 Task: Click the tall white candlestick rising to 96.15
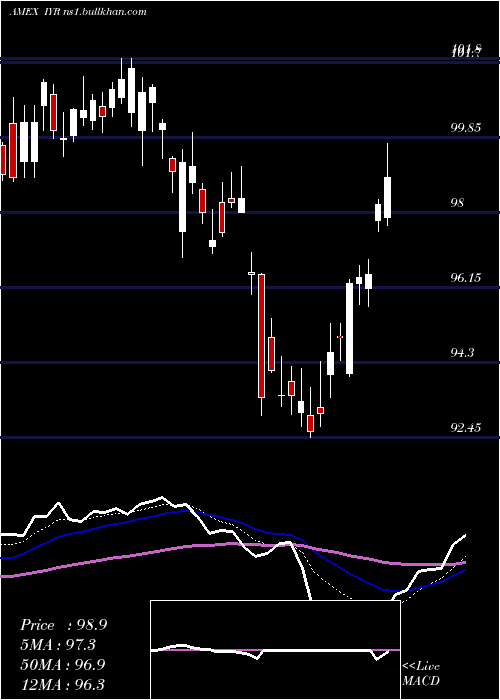click(349, 328)
